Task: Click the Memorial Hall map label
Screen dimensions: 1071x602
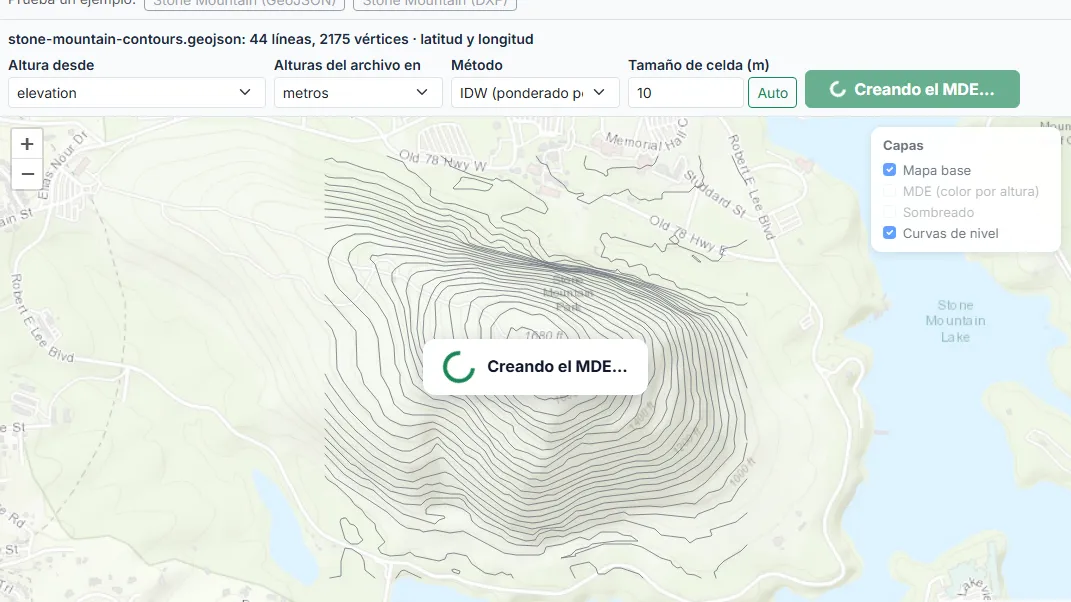Action: (x=645, y=137)
